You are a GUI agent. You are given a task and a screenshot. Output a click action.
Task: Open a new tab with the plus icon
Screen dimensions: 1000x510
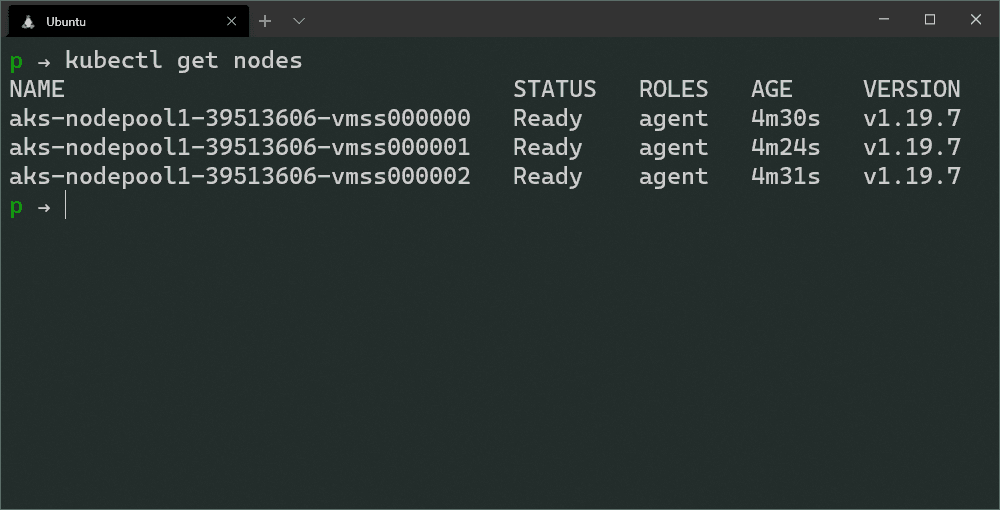(265, 20)
